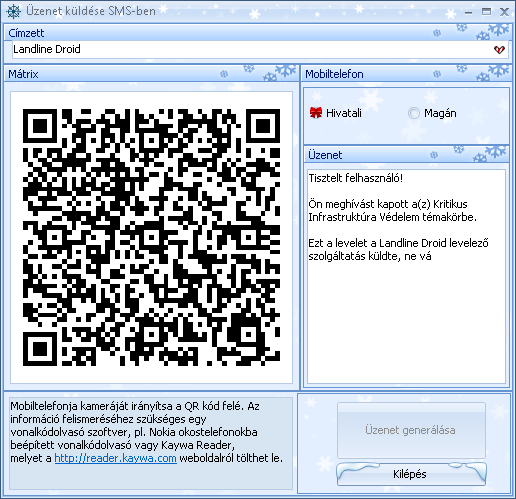Click the Üzenet generálása button
This screenshot has width=516, height=499.
411,430
